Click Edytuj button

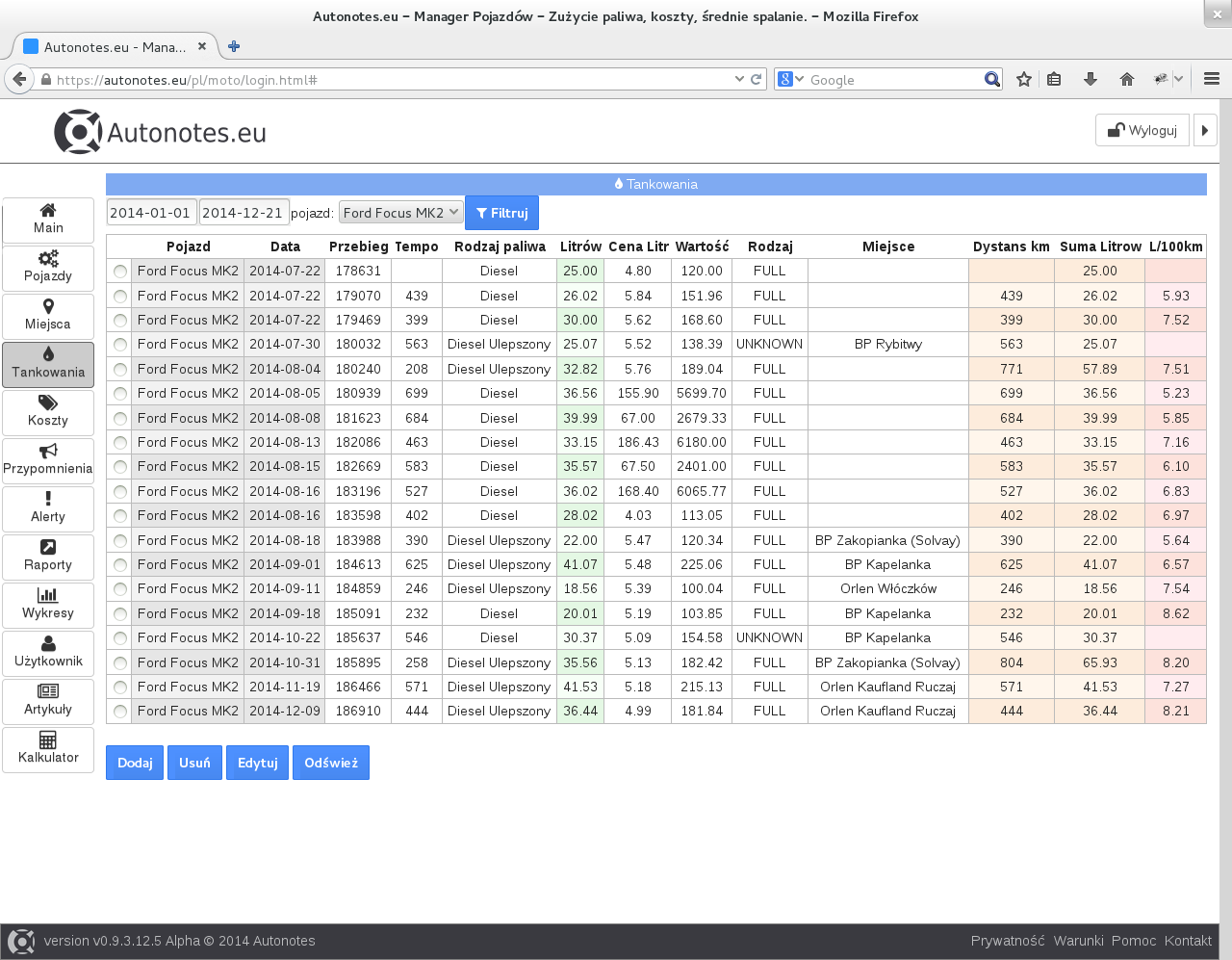[257, 763]
